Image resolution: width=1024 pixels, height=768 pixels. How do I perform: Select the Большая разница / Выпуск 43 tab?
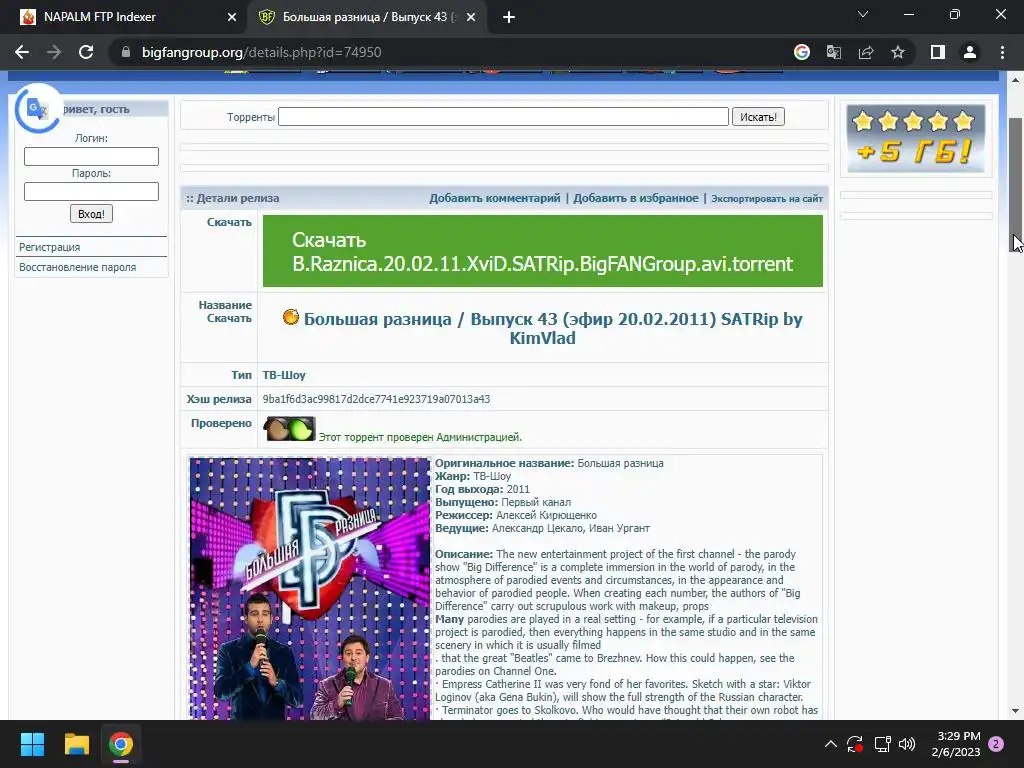pyautogui.click(x=368, y=18)
